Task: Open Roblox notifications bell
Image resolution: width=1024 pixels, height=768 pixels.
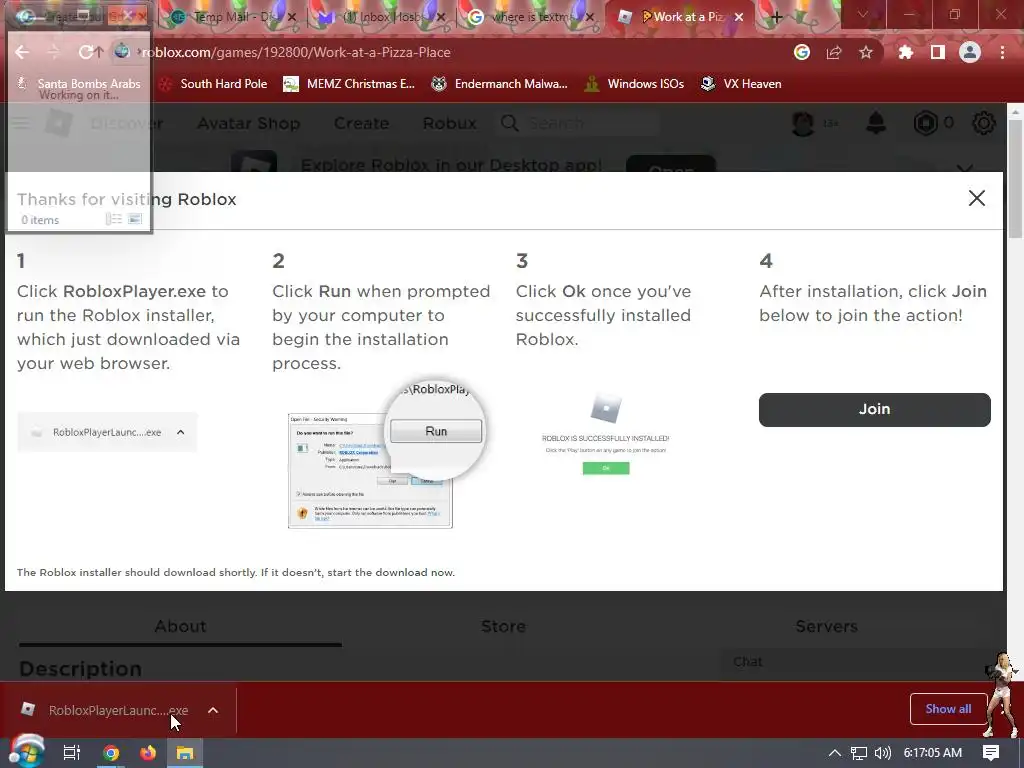Action: click(876, 122)
